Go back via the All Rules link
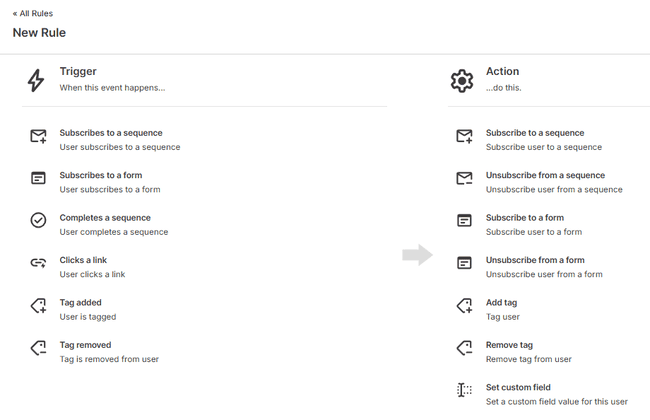This screenshot has width=650, height=420. [33, 14]
